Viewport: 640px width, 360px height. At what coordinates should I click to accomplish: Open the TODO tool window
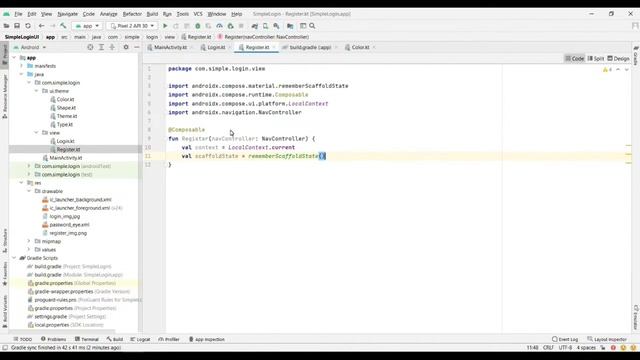click(x=22, y=339)
